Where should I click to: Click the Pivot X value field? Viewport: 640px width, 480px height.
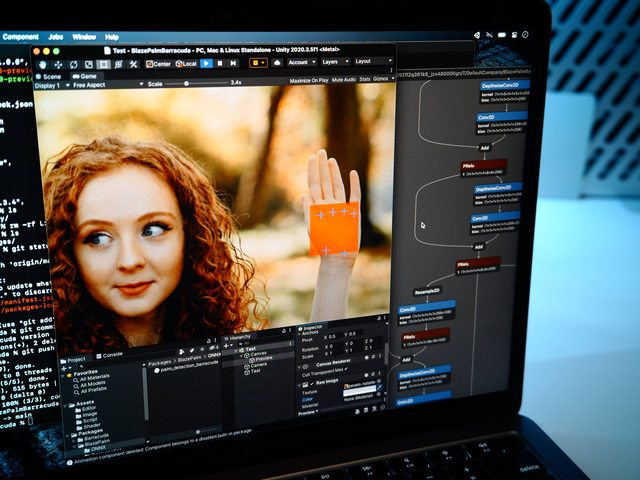[338, 336]
